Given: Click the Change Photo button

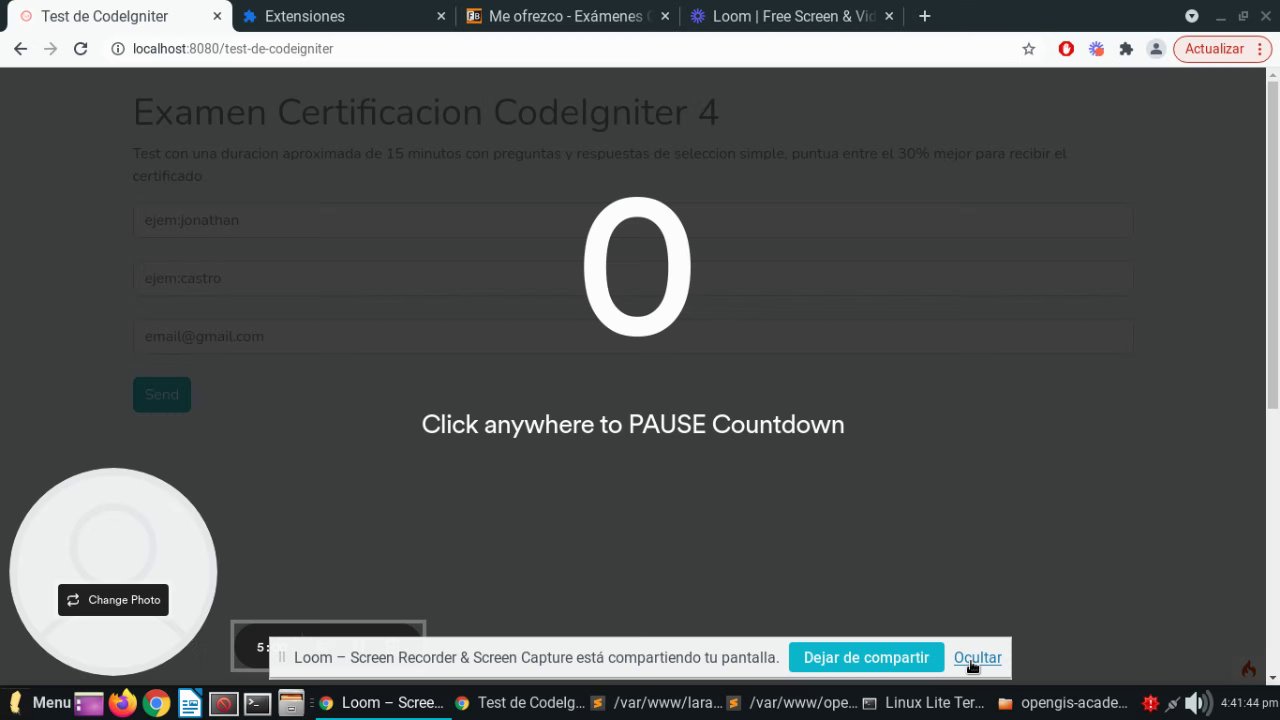Looking at the screenshot, I should click(x=113, y=600).
